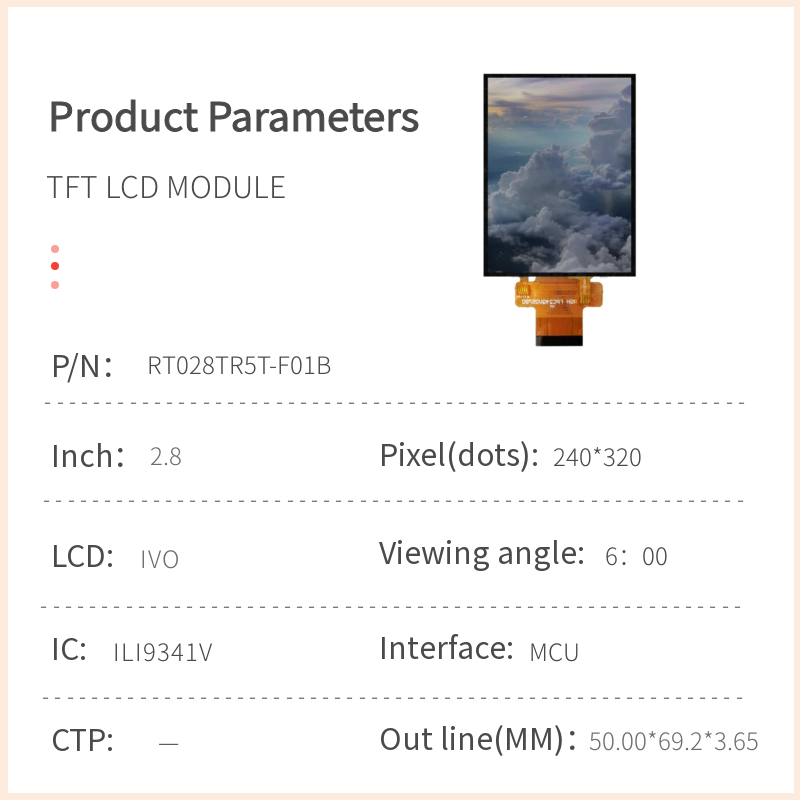Click the Inch value 2.8
800x800 pixels.
165,458
